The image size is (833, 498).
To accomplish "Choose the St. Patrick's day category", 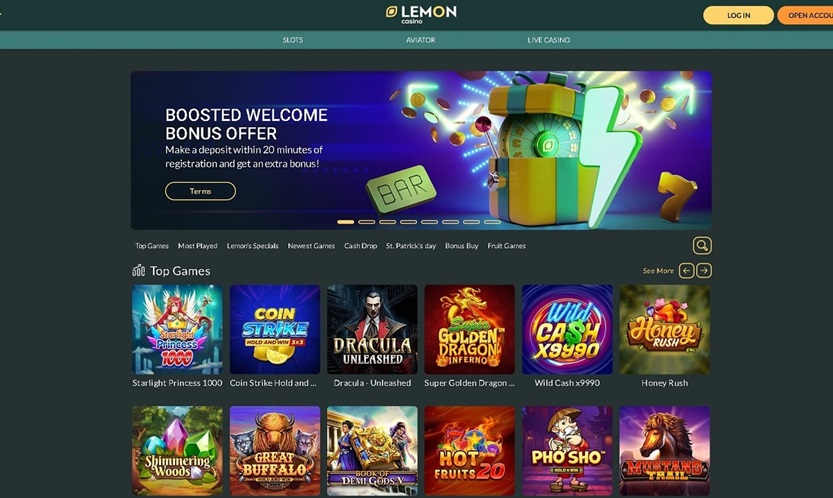I will pyautogui.click(x=411, y=246).
